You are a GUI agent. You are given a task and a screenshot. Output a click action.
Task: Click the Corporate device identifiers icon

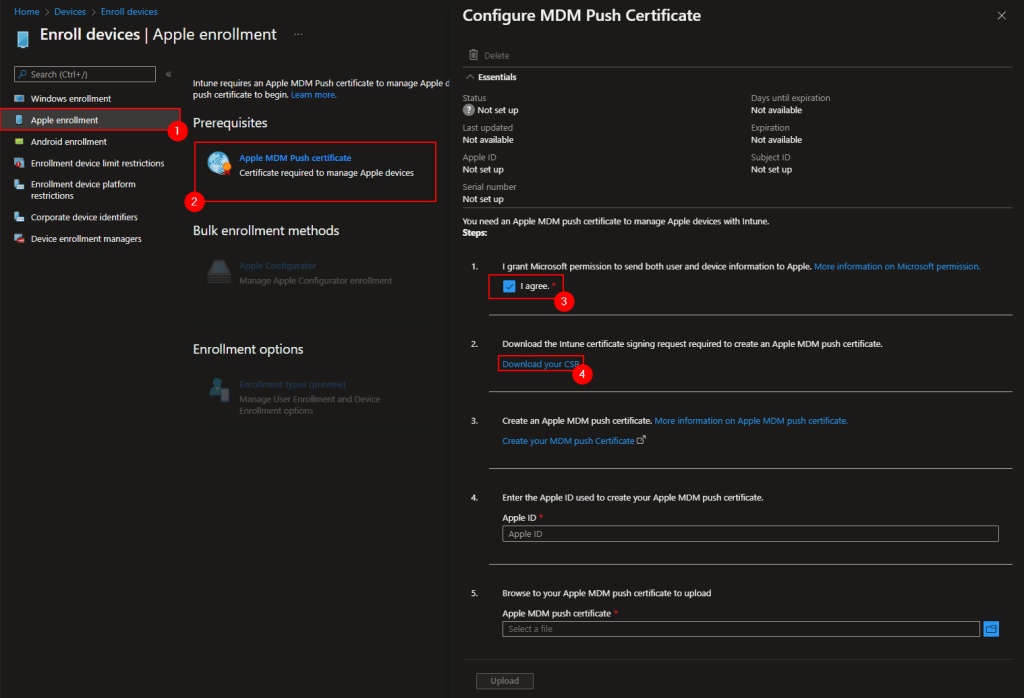[x=19, y=217]
